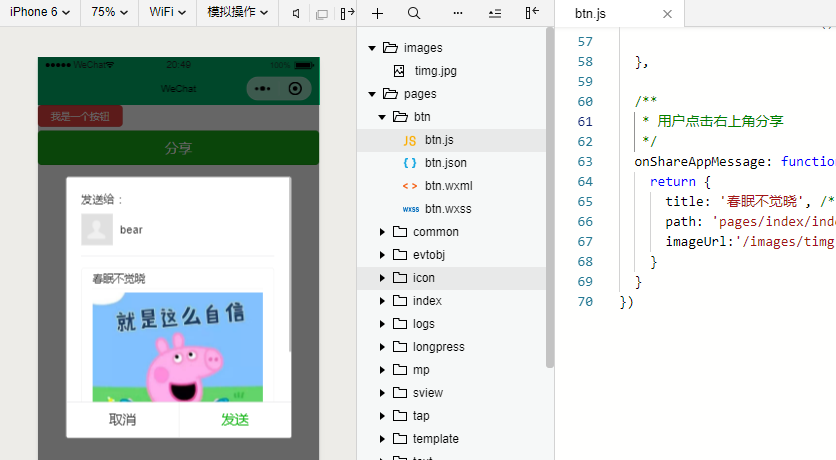The image size is (836, 460).
Task: Click the green 发送 send button
Action: point(235,419)
